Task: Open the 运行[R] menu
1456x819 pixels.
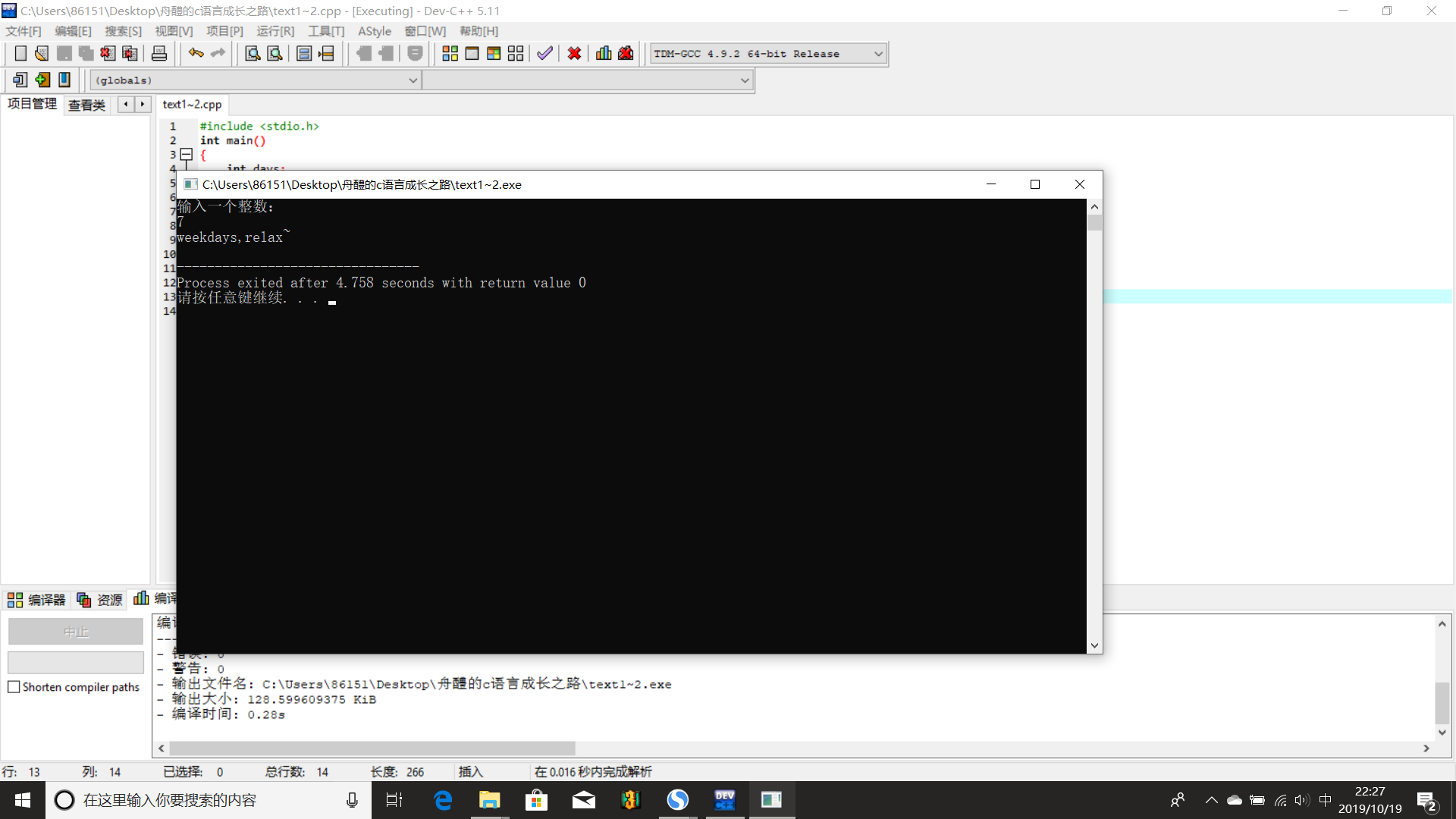Action: pos(275,31)
